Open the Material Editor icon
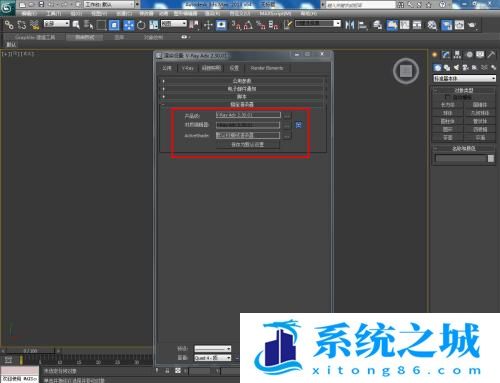Screen dimensions: 500x383 (432, 25)
